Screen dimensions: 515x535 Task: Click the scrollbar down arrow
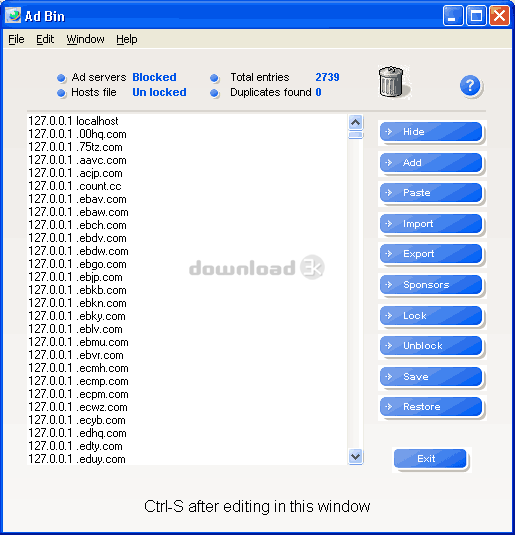(356, 456)
